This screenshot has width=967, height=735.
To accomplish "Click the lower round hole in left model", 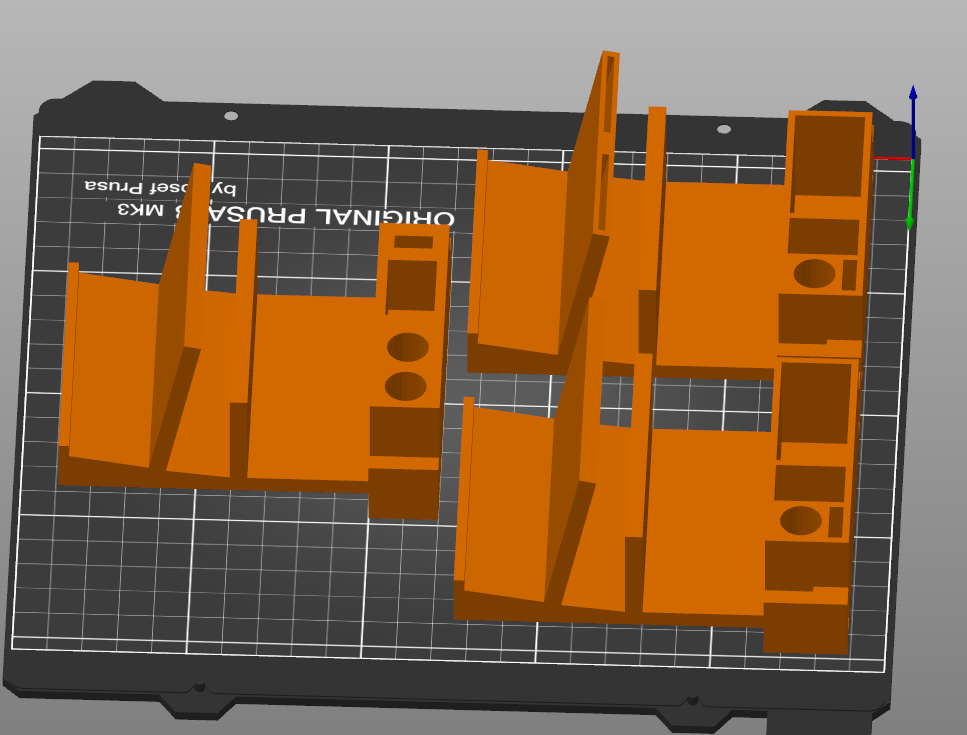I will pyautogui.click(x=405, y=386).
